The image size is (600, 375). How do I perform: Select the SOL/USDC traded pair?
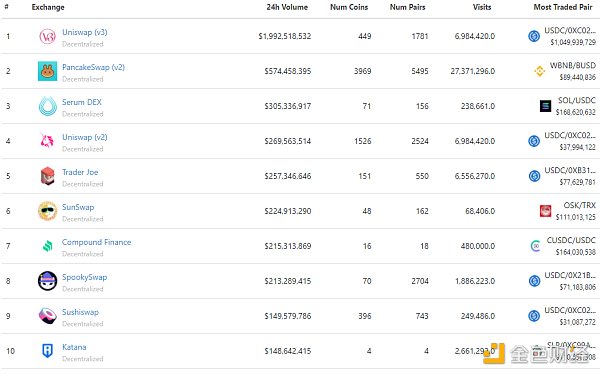pyautogui.click(x=577, y=100)
